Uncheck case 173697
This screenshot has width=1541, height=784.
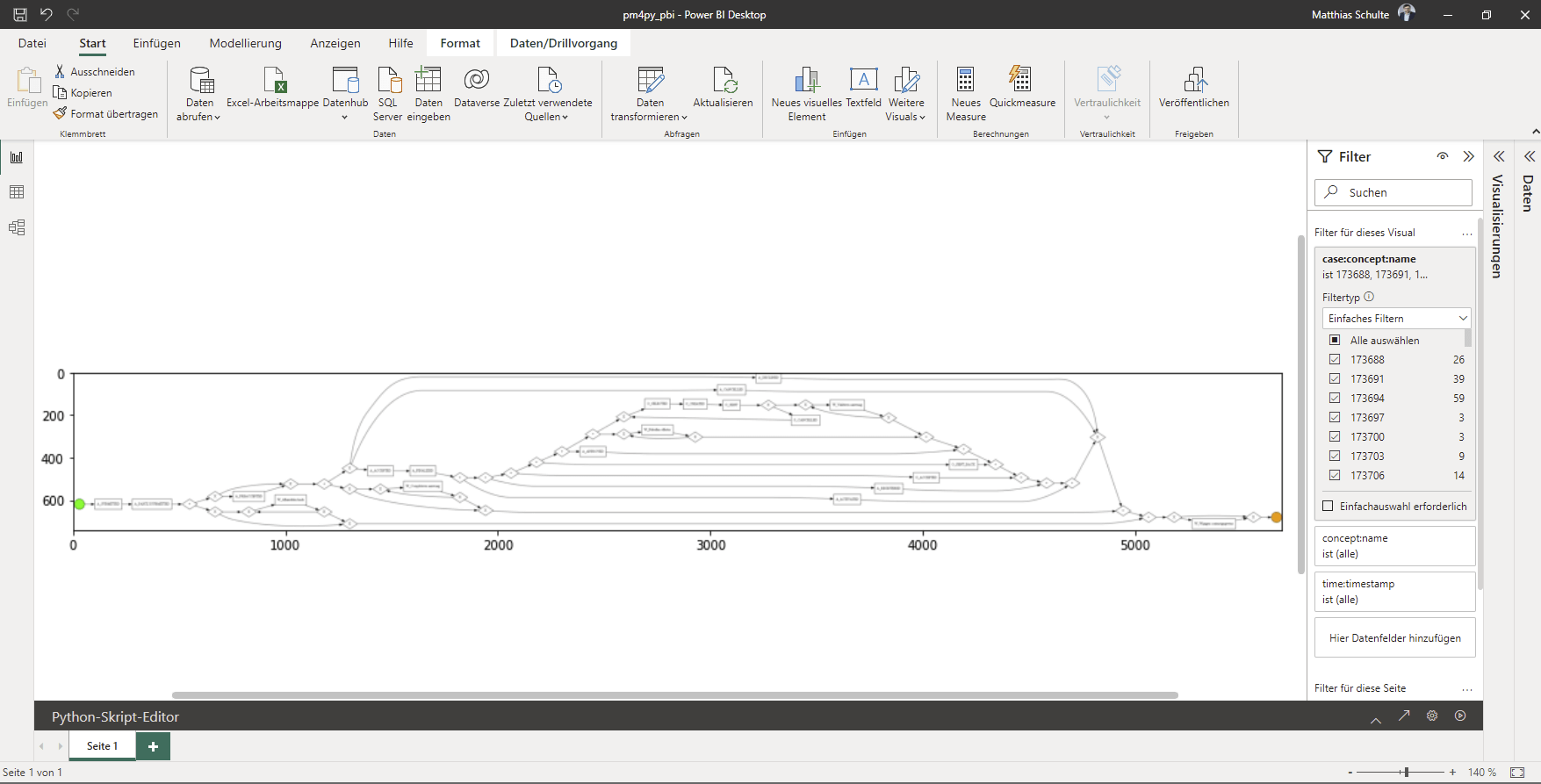coord(1335,418)
